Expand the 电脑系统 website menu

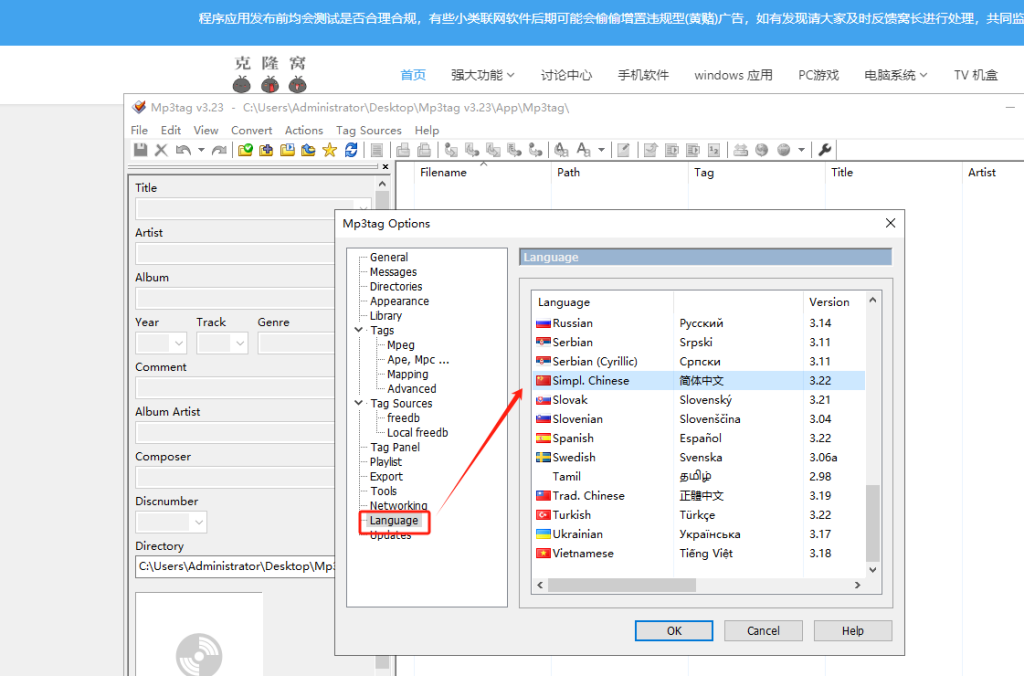point(895,75)
